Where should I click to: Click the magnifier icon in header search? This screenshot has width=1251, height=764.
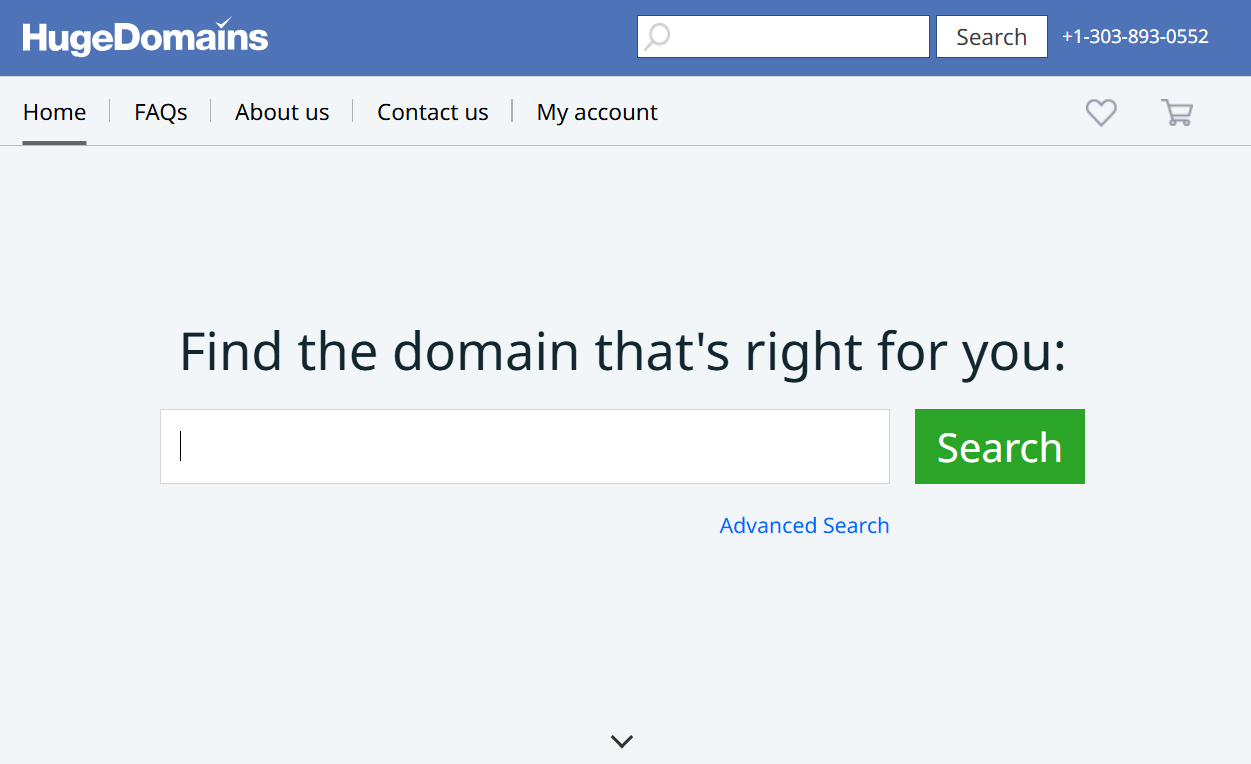coord(657,37)
